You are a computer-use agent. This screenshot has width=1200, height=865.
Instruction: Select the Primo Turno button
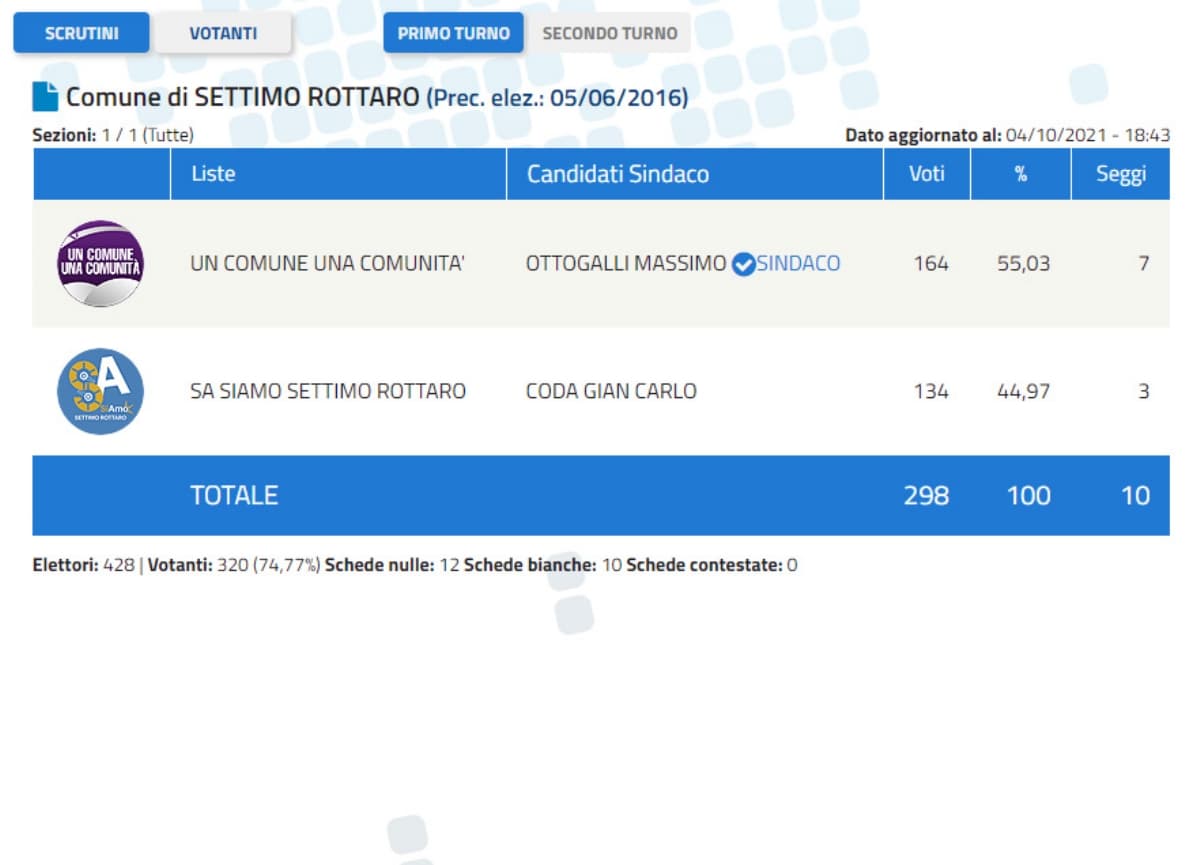453,33
